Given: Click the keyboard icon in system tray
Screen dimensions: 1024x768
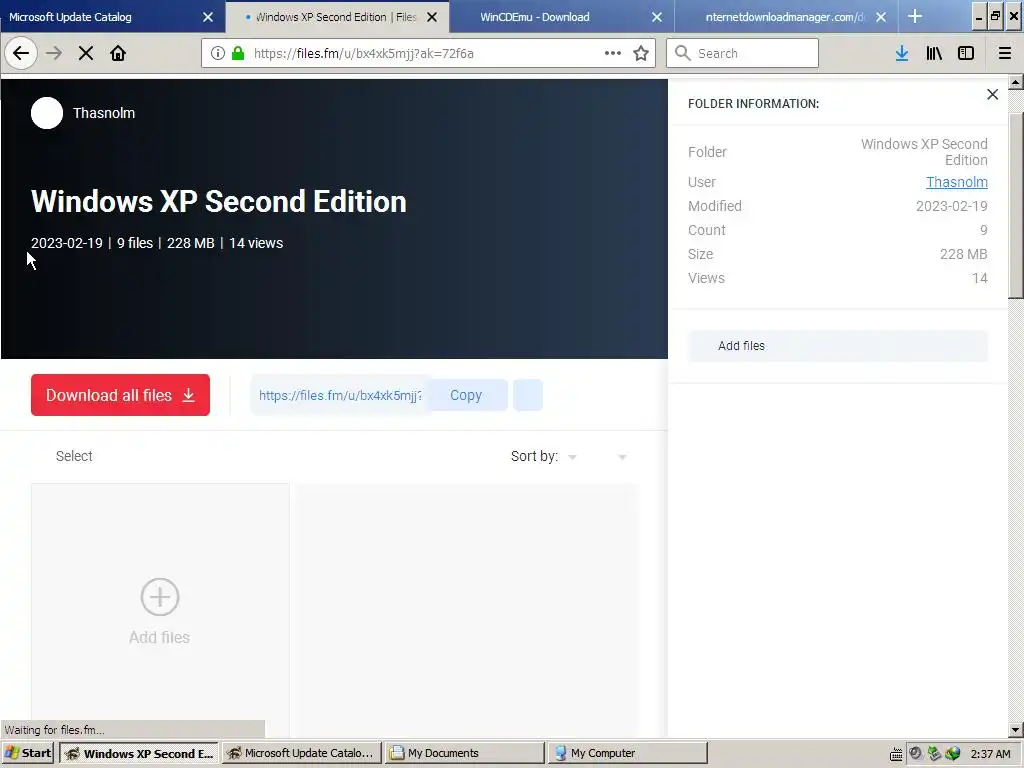Looking at the screenshot, I should [896, 754].
